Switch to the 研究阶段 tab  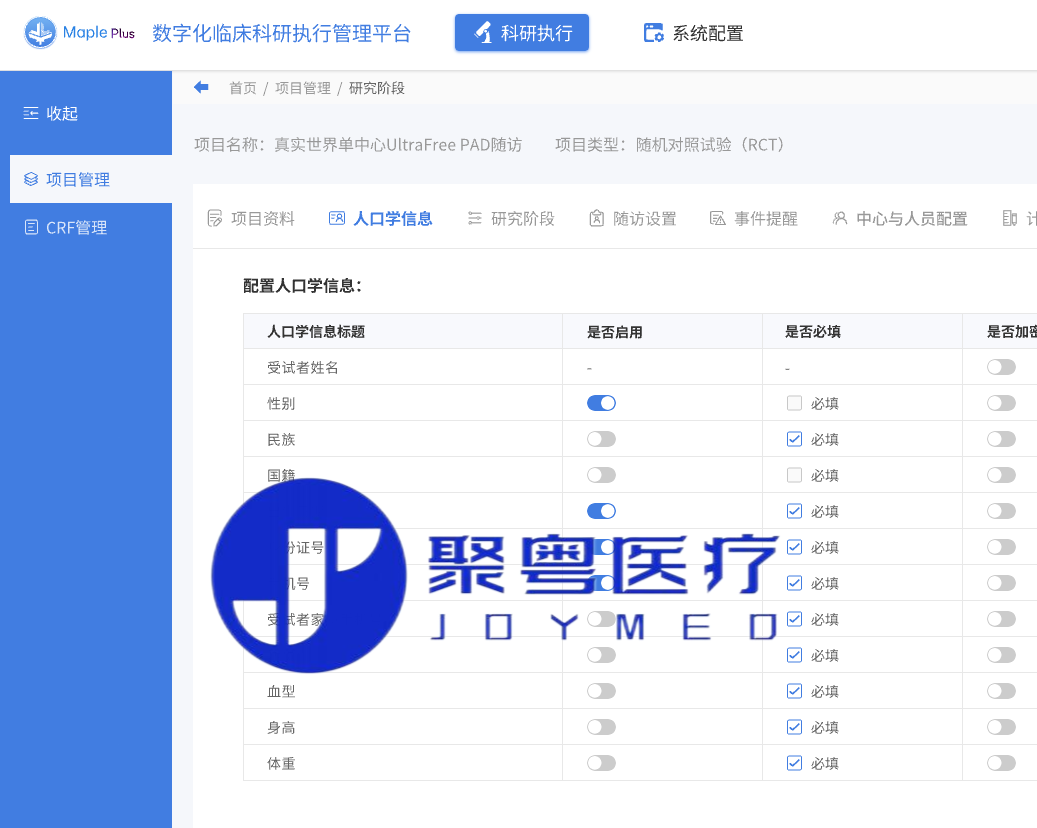point(511,219)
